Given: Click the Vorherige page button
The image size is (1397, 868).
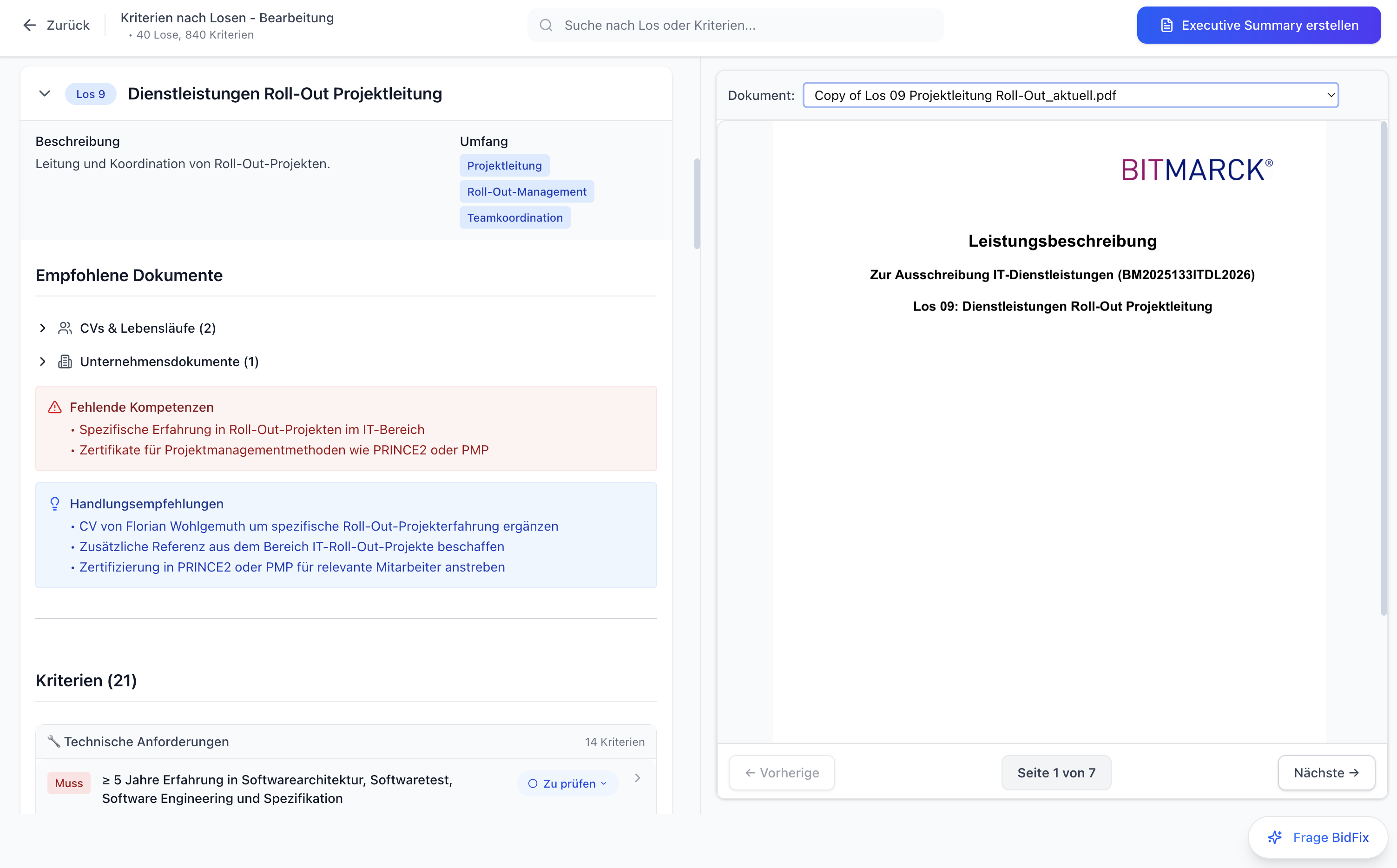Looking at the screenshot, I should (782, 773).
